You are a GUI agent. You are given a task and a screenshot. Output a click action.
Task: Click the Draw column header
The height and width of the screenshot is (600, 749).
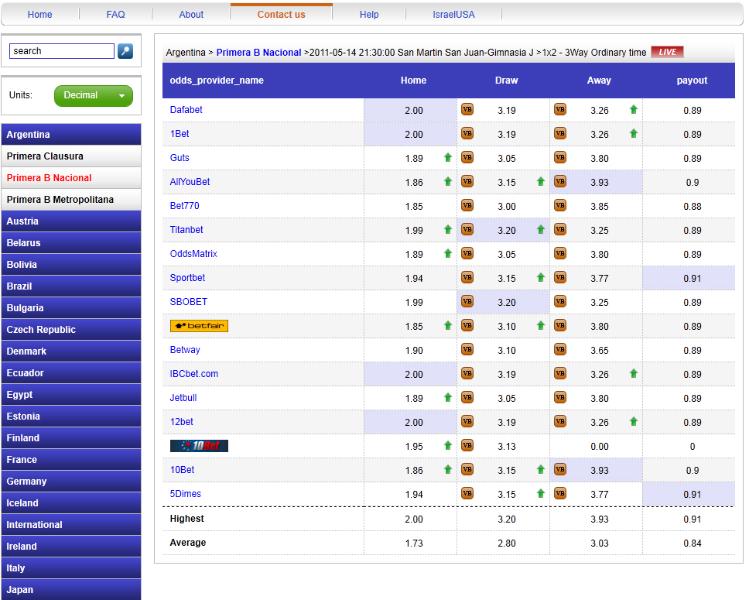(x=506, y=80)
